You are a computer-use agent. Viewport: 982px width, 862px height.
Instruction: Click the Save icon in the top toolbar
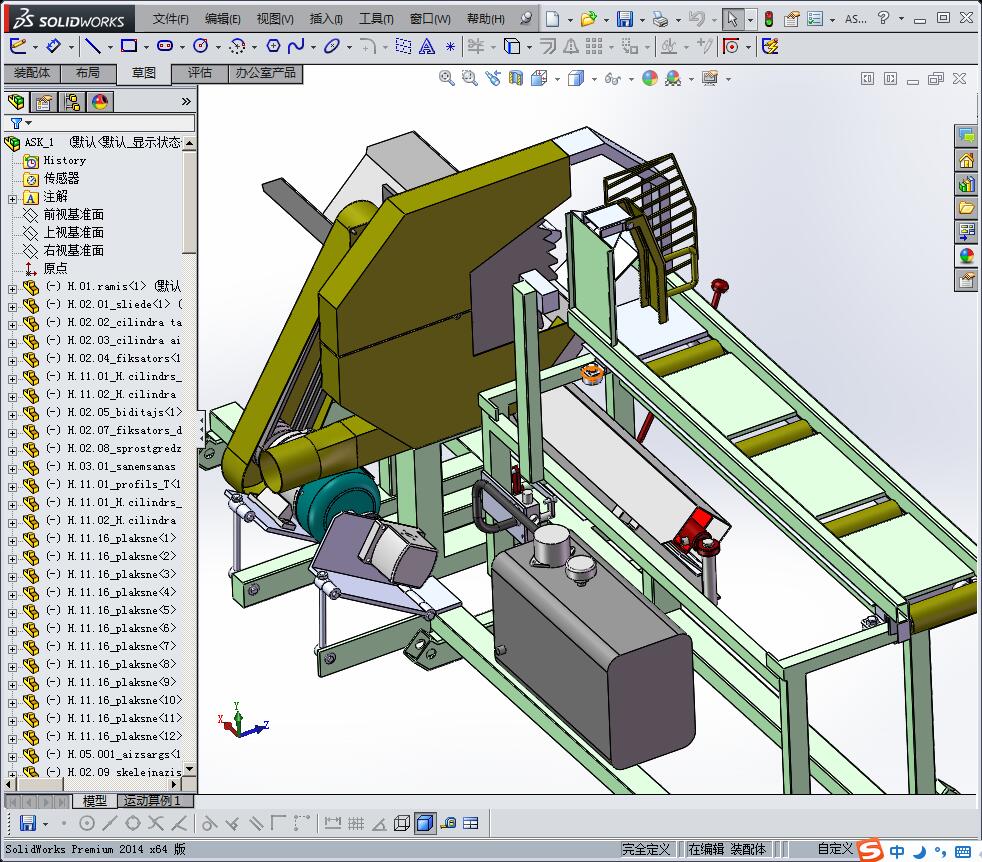(x=624, y=19)
